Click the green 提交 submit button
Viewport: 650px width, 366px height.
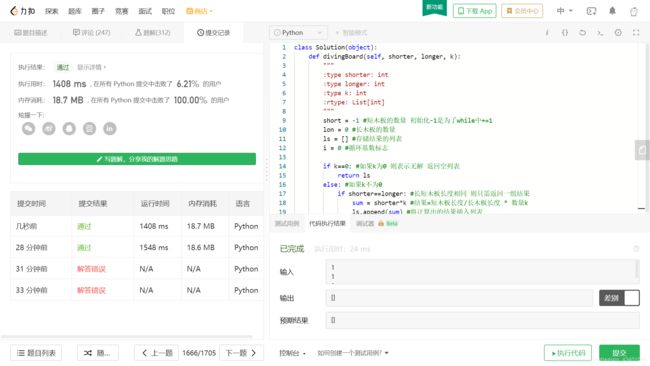(619, 353)
